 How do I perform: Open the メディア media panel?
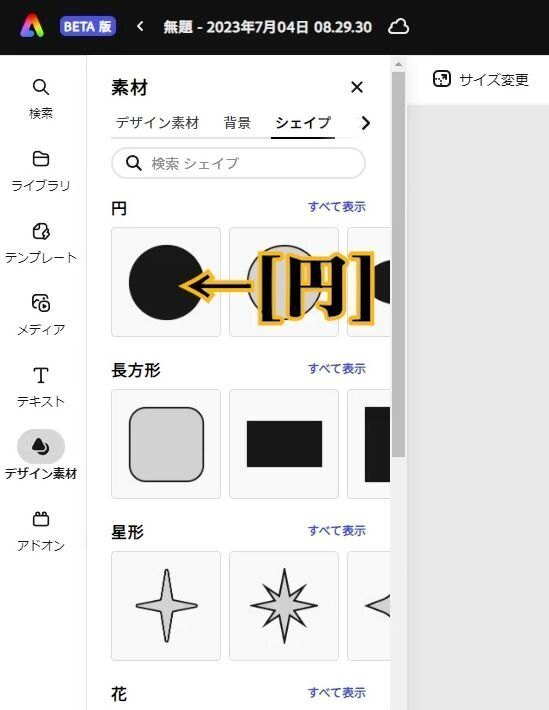41,315
